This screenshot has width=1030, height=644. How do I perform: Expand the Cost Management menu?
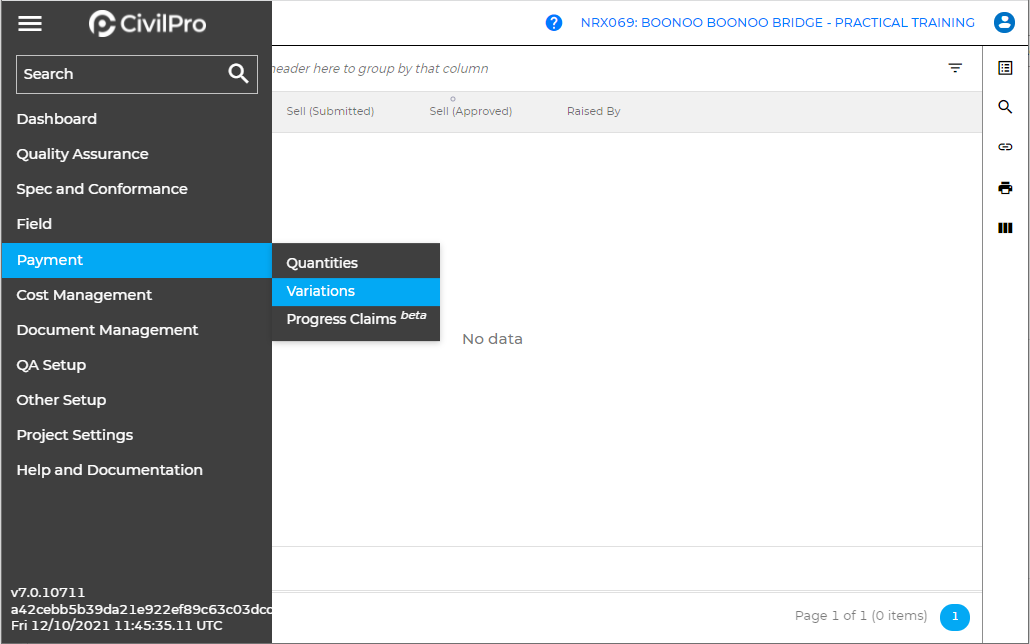click(85, 295)
